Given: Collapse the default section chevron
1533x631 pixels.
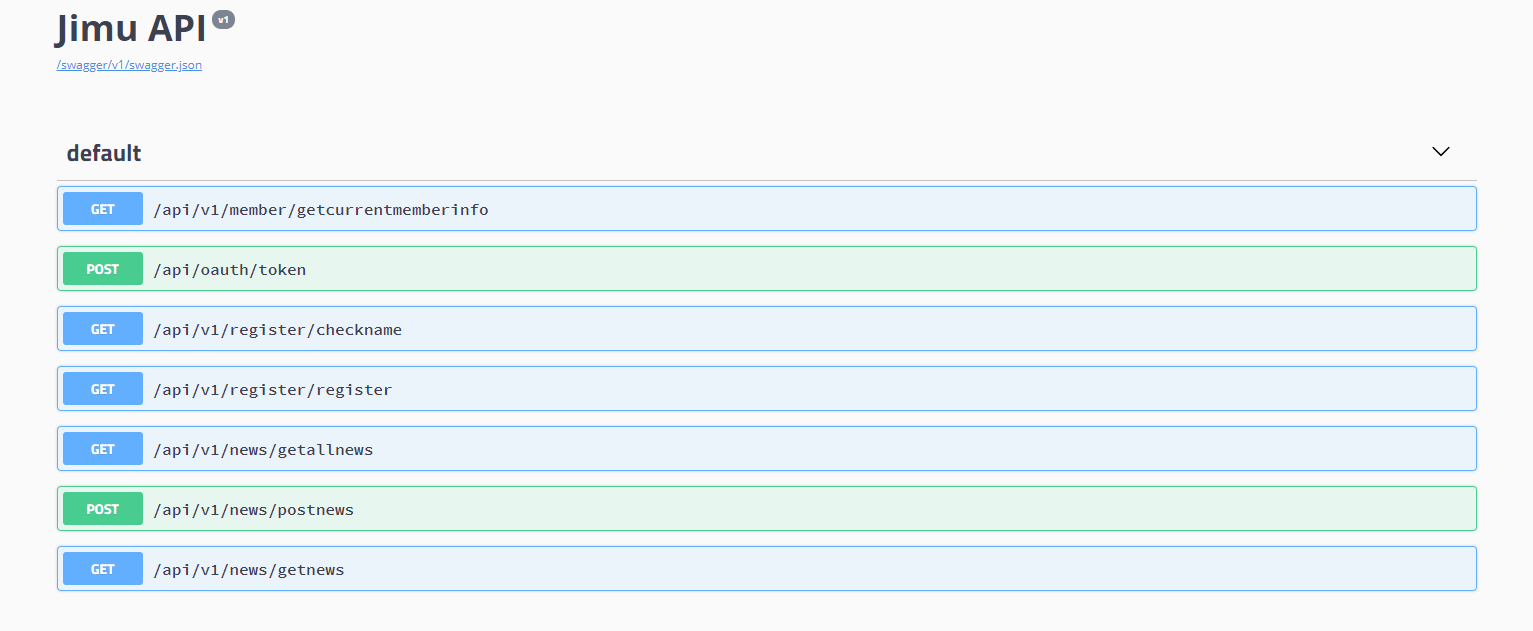Looking at the screenshot, I should tap(1441, 152).
